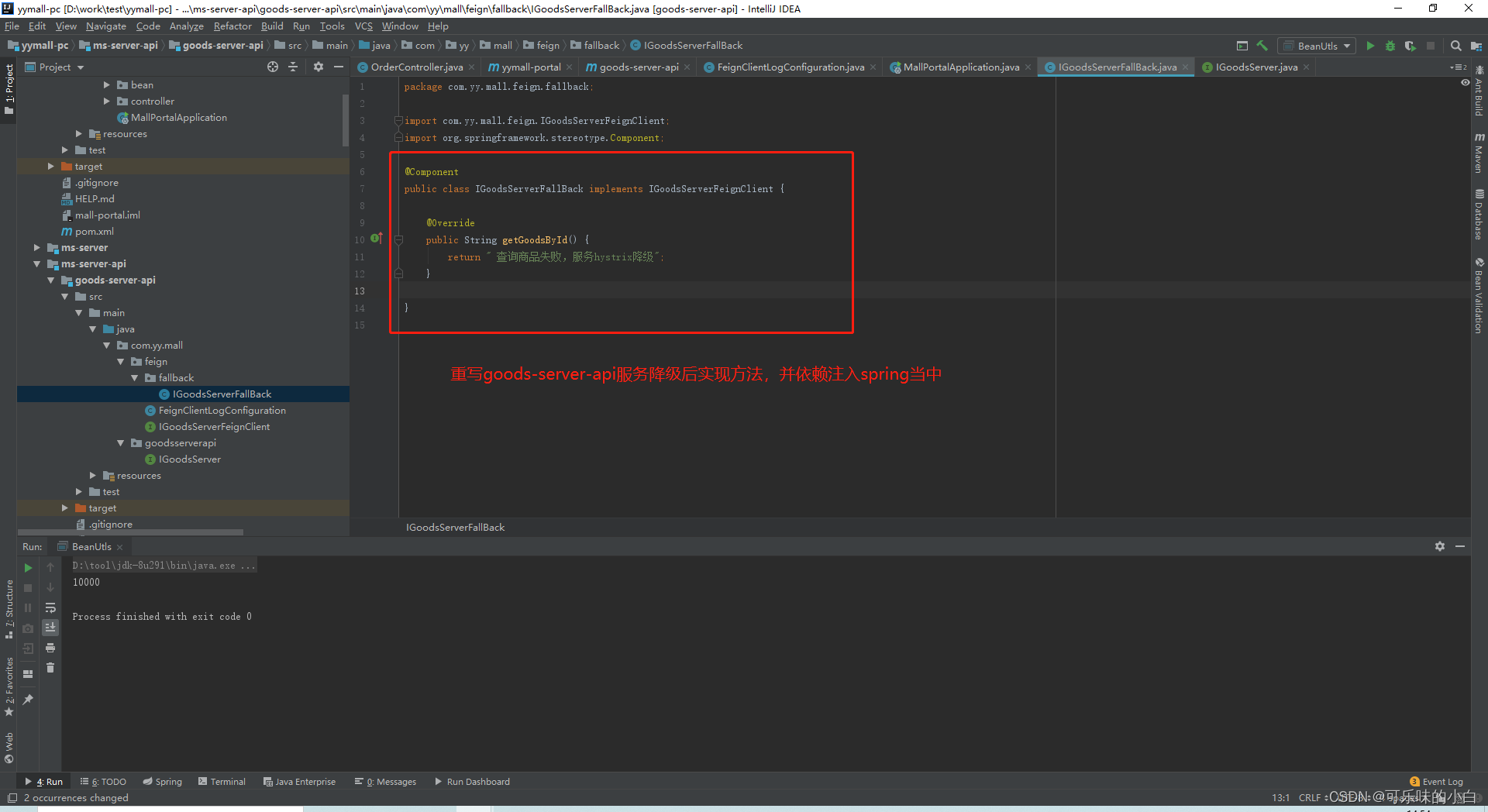The image size is (1488, 812).
Task: Click the Run panel settings gear
Action: (x=1439, y=546)
